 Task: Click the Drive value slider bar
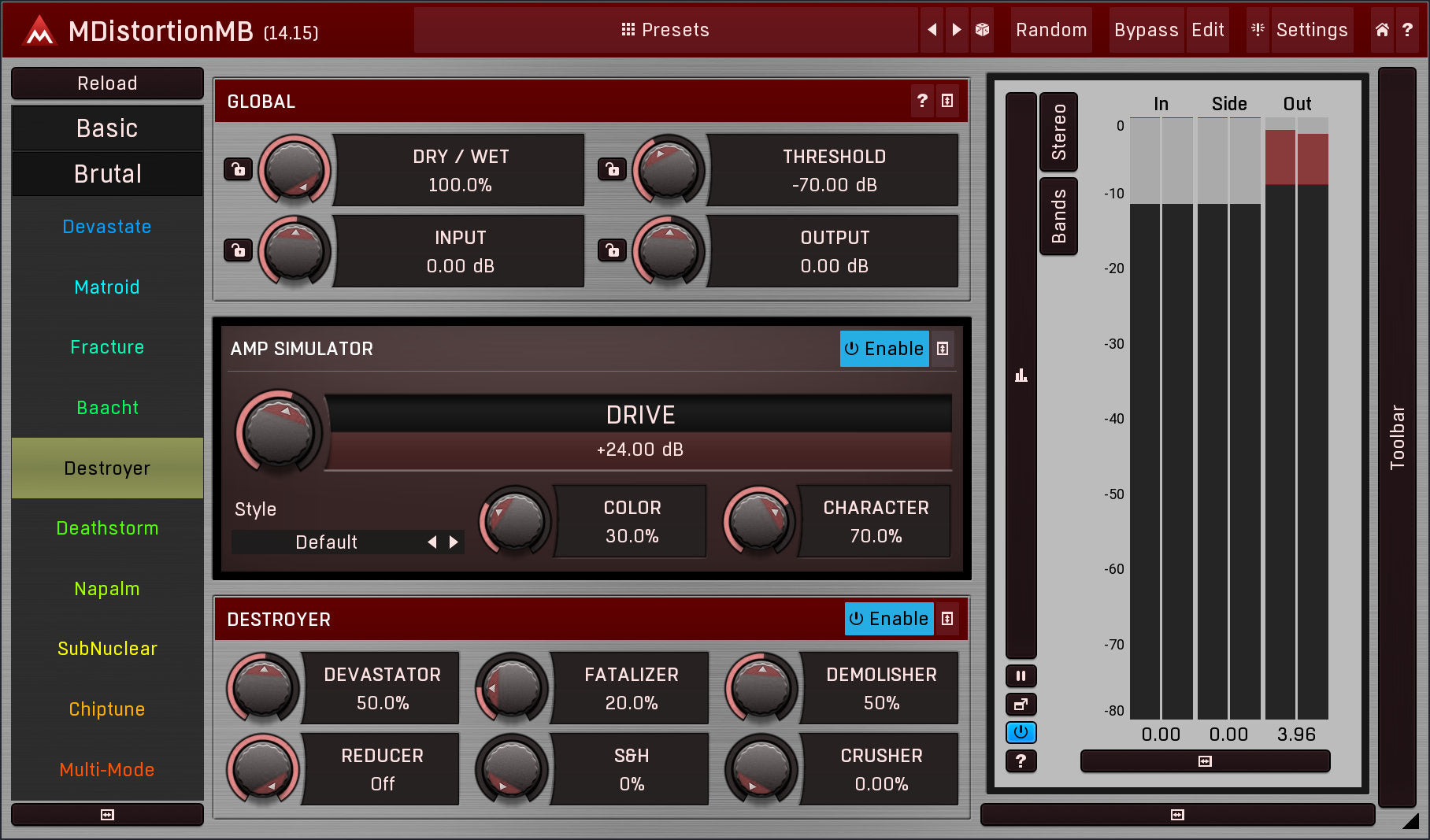(x=639, y=450)
